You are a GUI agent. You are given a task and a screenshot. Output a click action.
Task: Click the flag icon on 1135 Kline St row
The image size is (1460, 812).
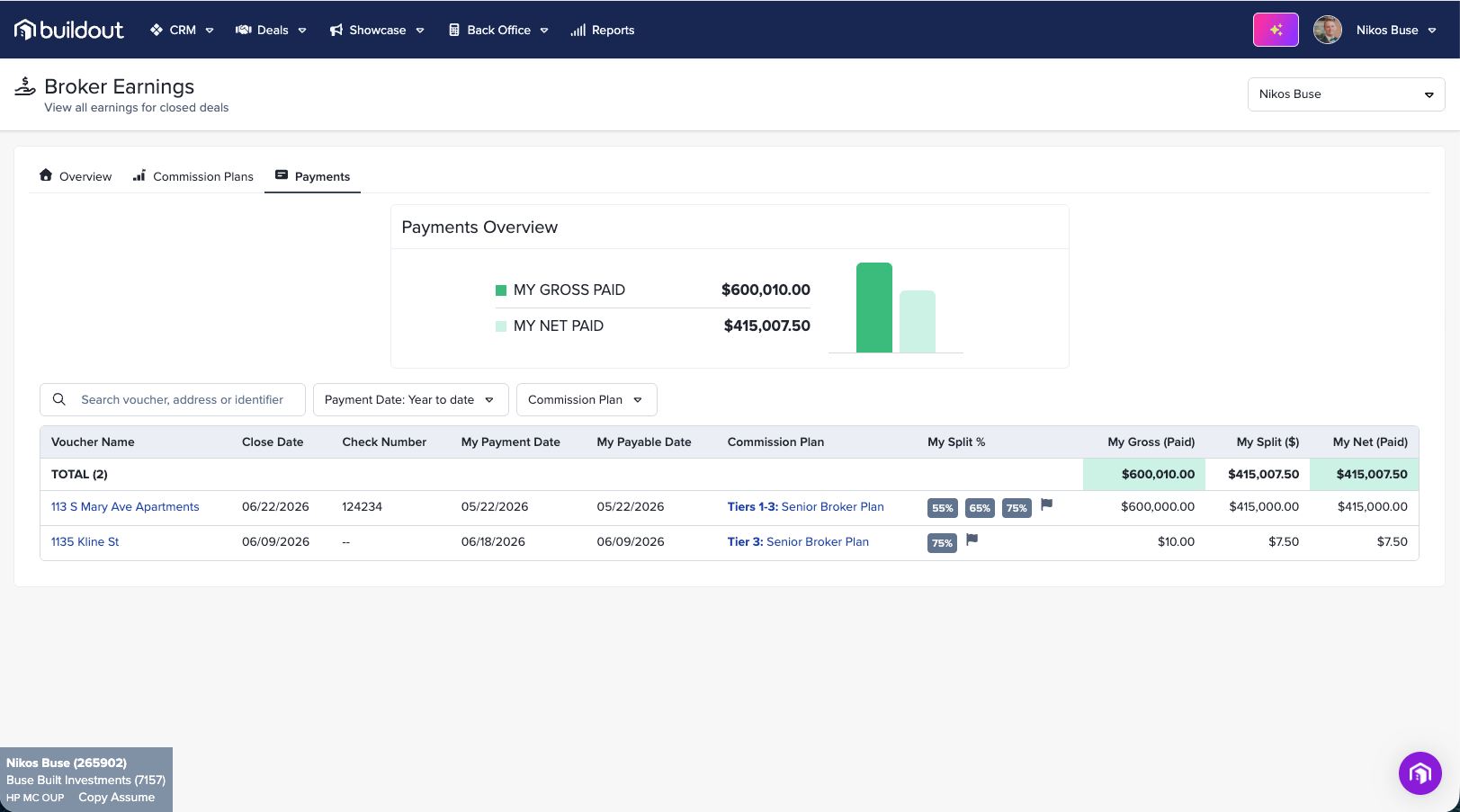(972, 540)
